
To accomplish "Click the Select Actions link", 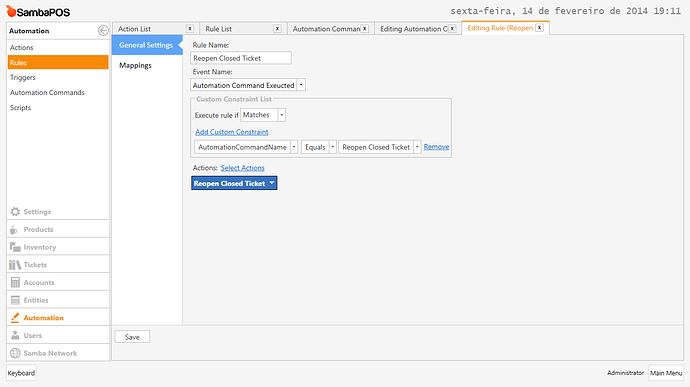I will [242, 168].
